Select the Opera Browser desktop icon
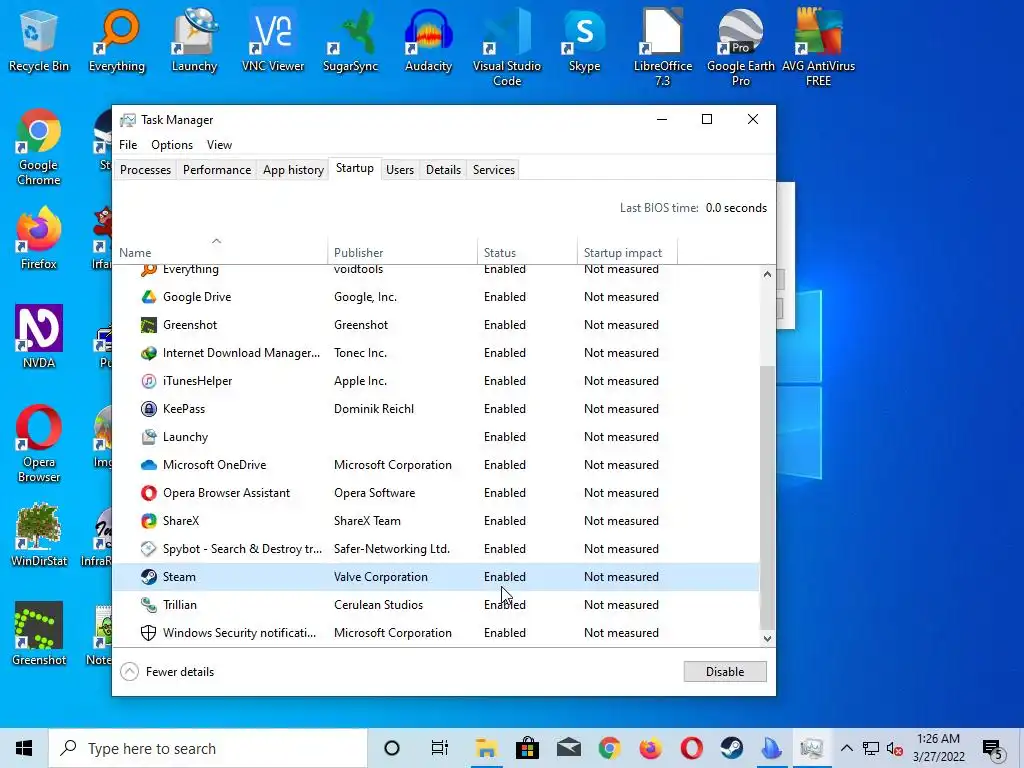Screen dimensions: 1024x768 point(39,444)
